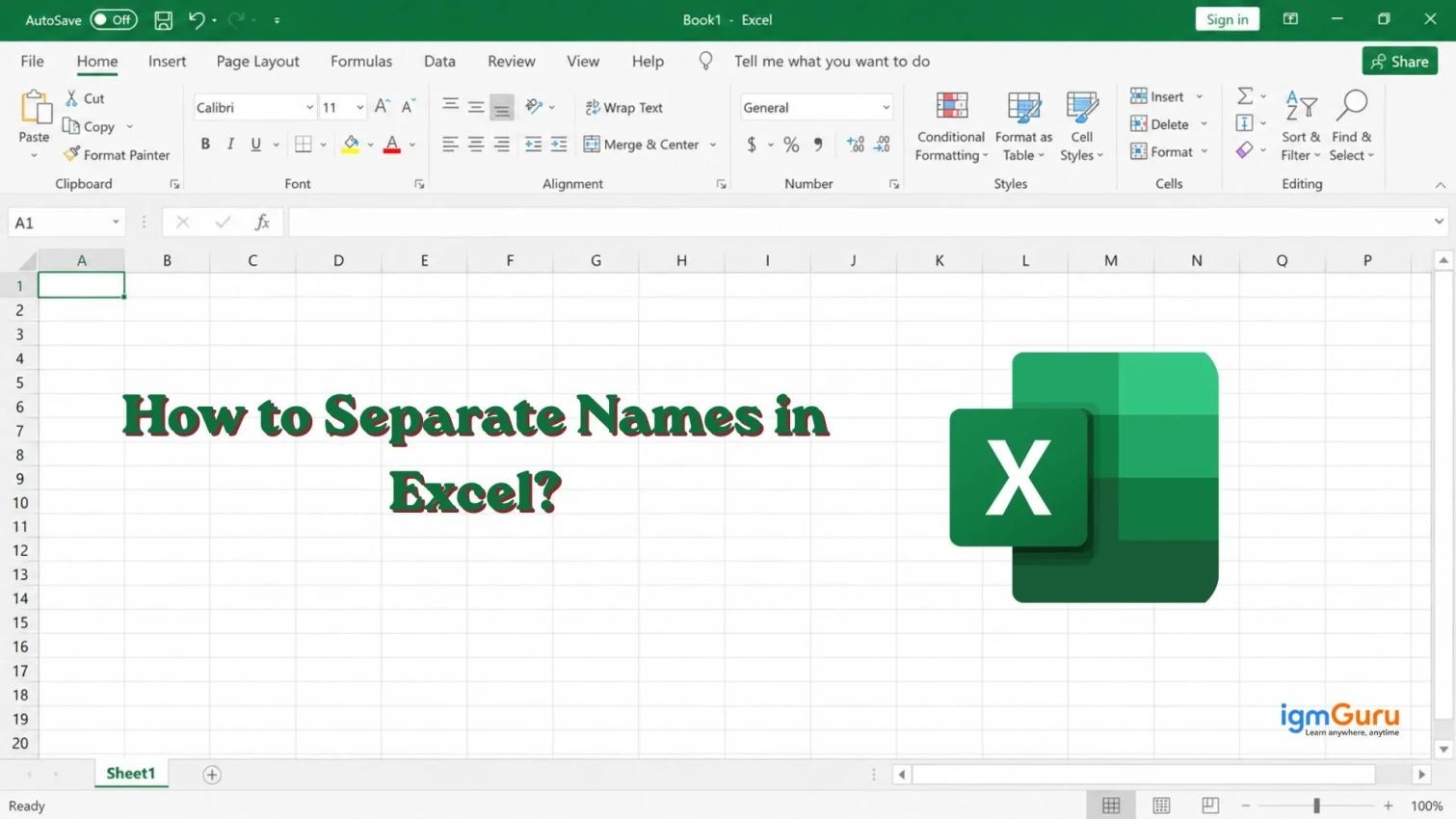The height and width of the screenshot is (819, 1456).
Task: Apply Comma Style number format
Action: (818, 145)
